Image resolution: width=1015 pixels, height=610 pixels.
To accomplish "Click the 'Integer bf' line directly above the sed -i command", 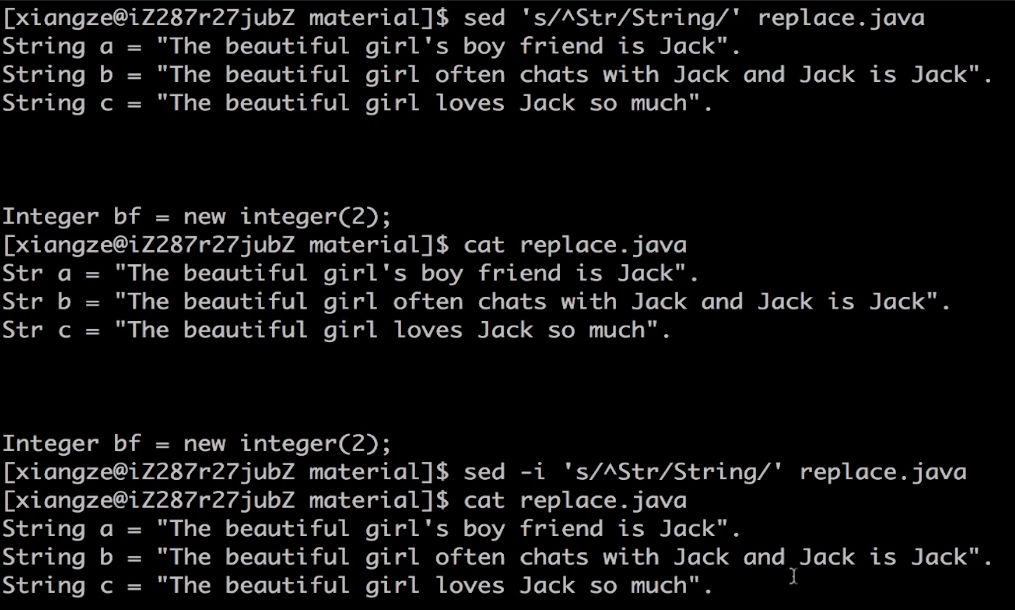I will tap(197, 444).
